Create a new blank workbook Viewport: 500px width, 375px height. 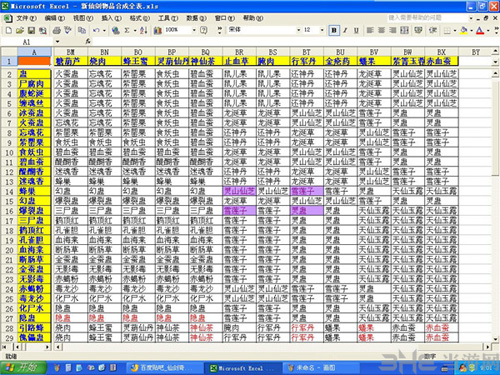(9, 30)
